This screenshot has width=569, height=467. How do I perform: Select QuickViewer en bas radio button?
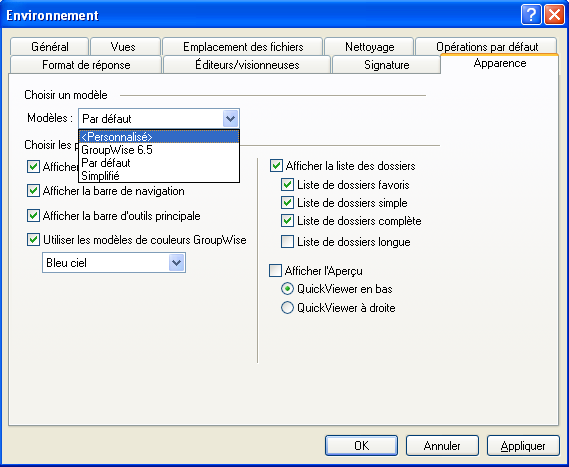click(287, 289)
